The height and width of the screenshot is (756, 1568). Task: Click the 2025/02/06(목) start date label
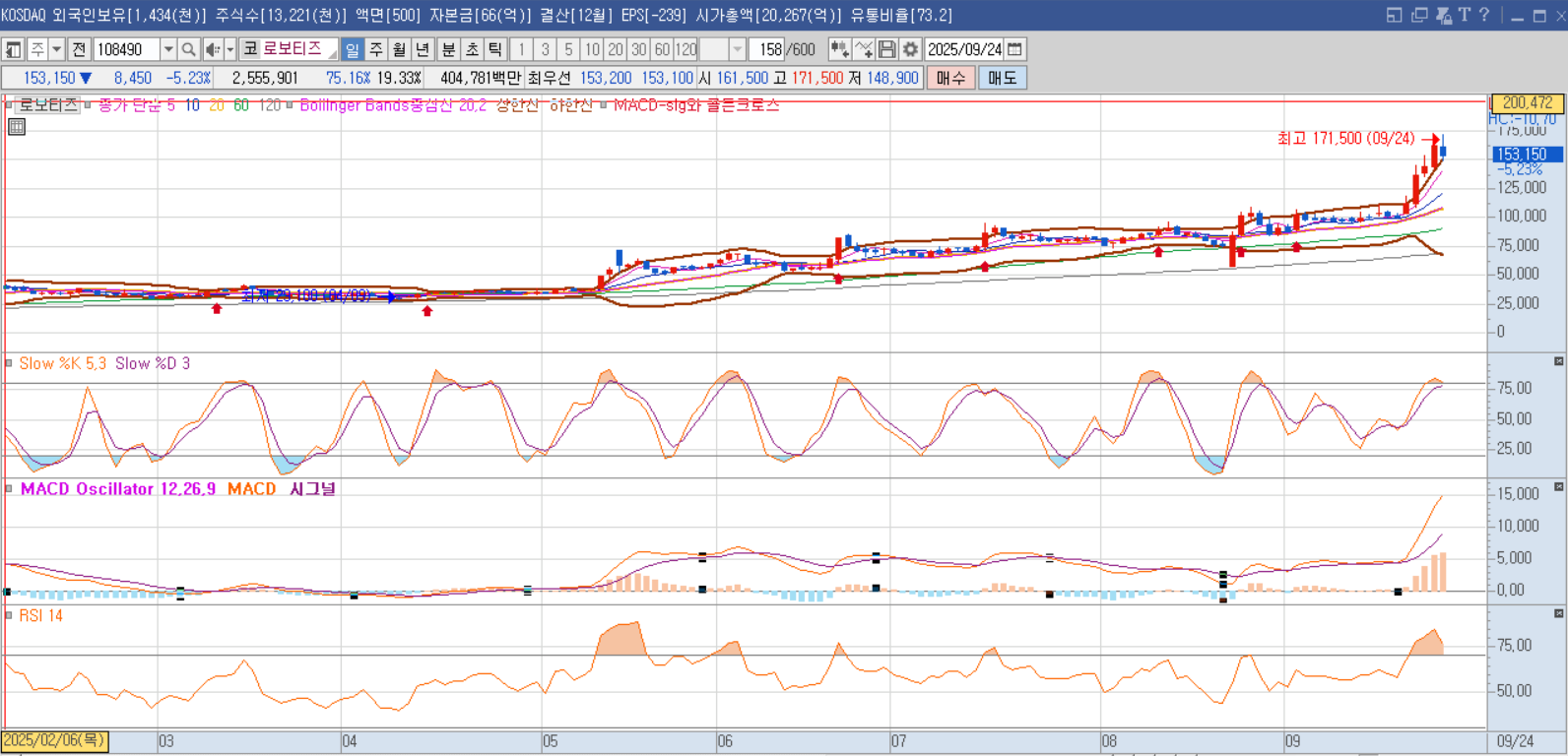54,740
